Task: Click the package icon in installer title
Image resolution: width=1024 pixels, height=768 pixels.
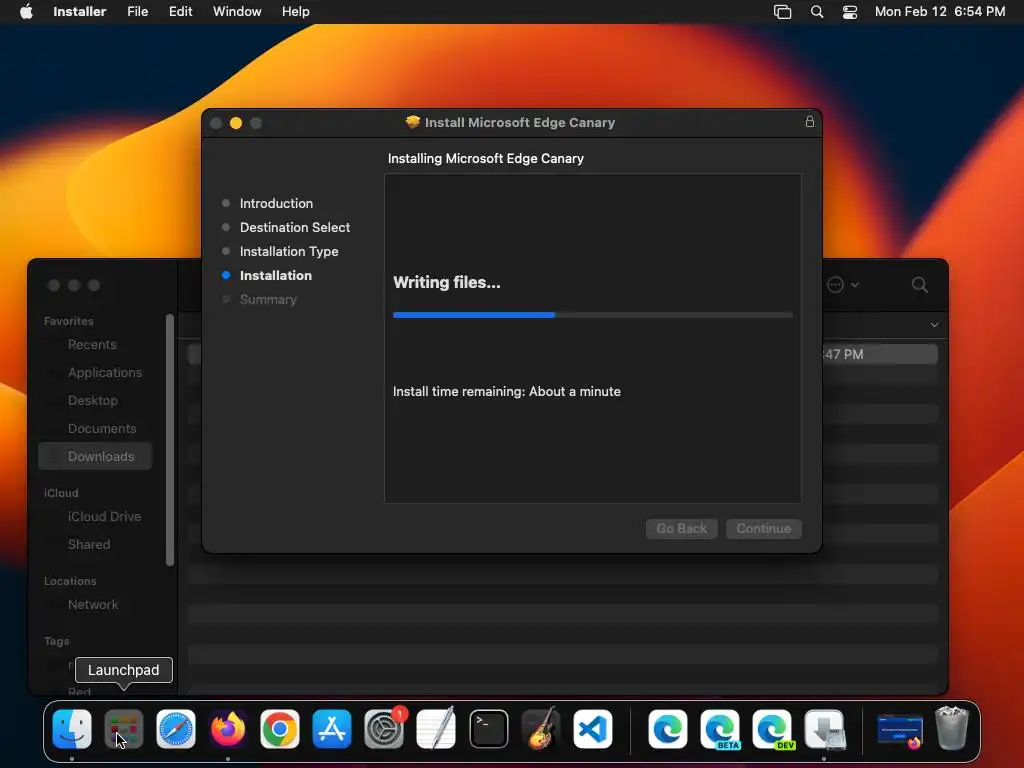Action: 413,122
